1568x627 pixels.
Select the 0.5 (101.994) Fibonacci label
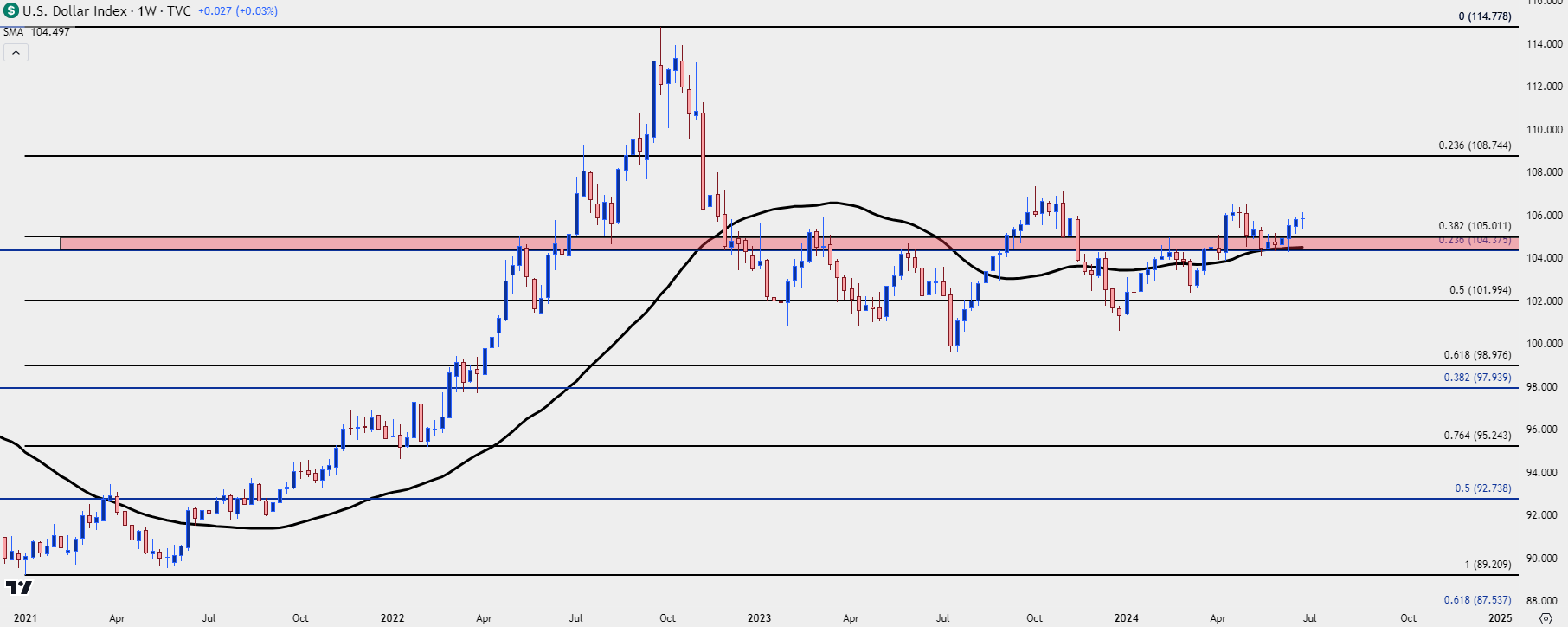tap(1481, 290)
